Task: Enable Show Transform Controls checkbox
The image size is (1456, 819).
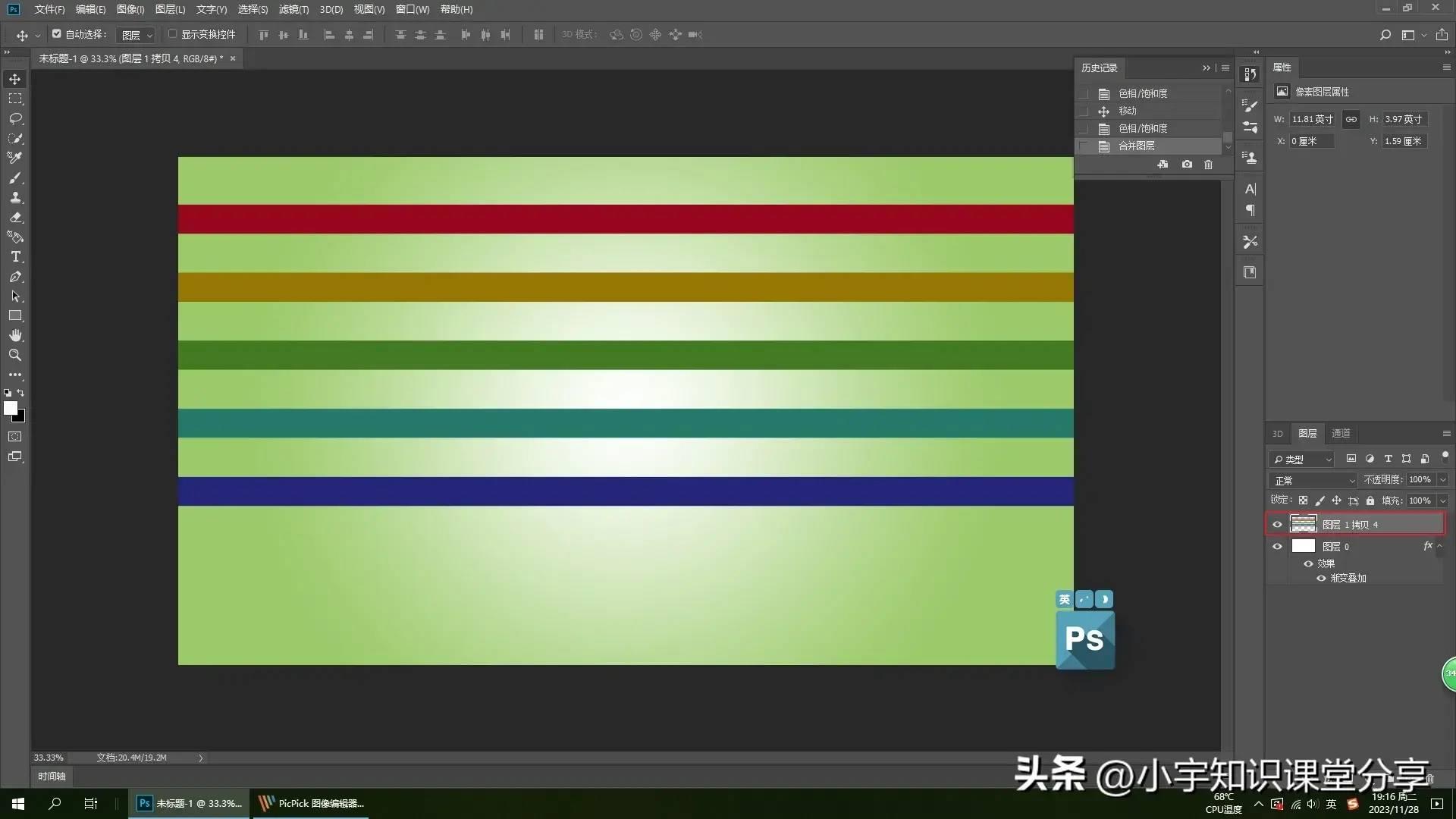Action: [x=172, y=33]
